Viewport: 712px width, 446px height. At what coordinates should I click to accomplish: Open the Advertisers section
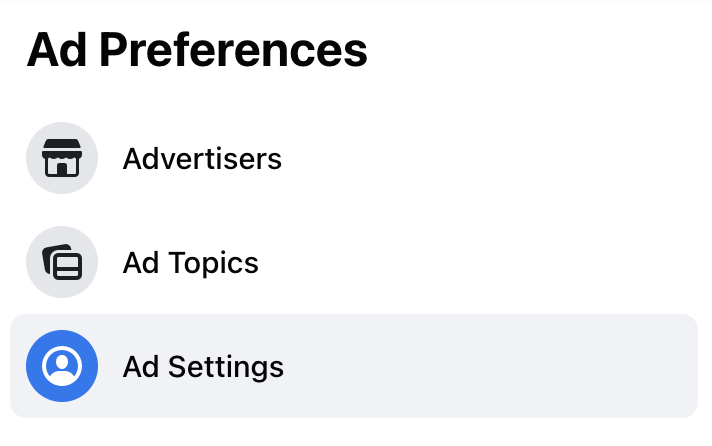[x=354, y=158]
